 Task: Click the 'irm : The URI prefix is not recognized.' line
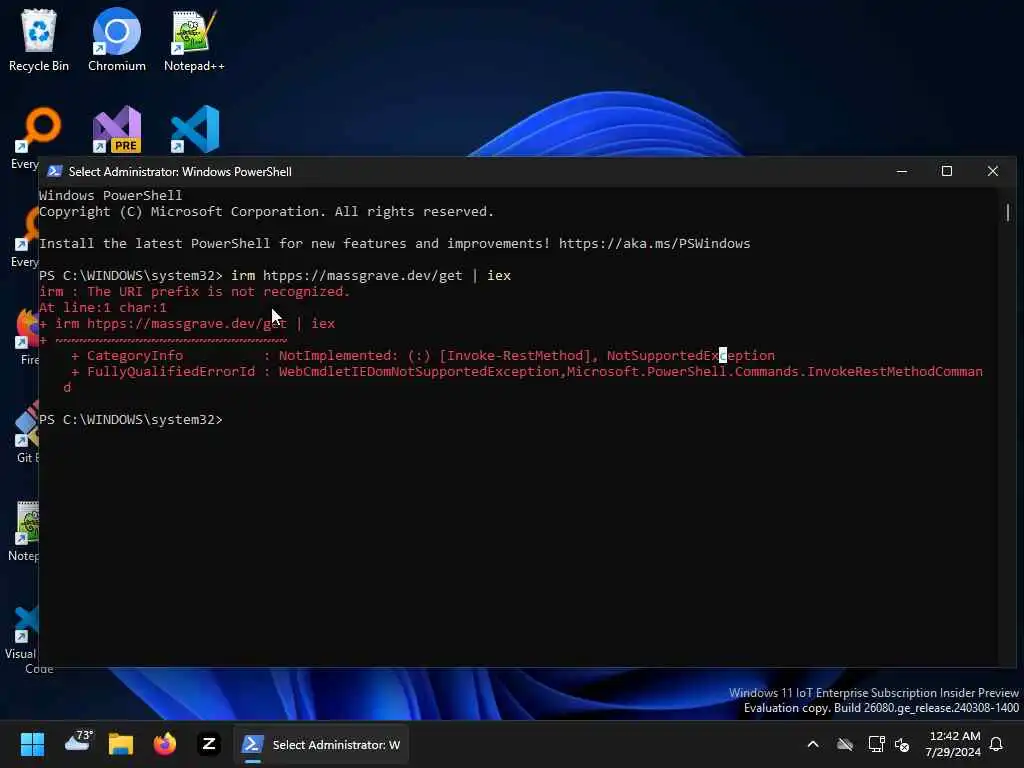click(195, 291)
